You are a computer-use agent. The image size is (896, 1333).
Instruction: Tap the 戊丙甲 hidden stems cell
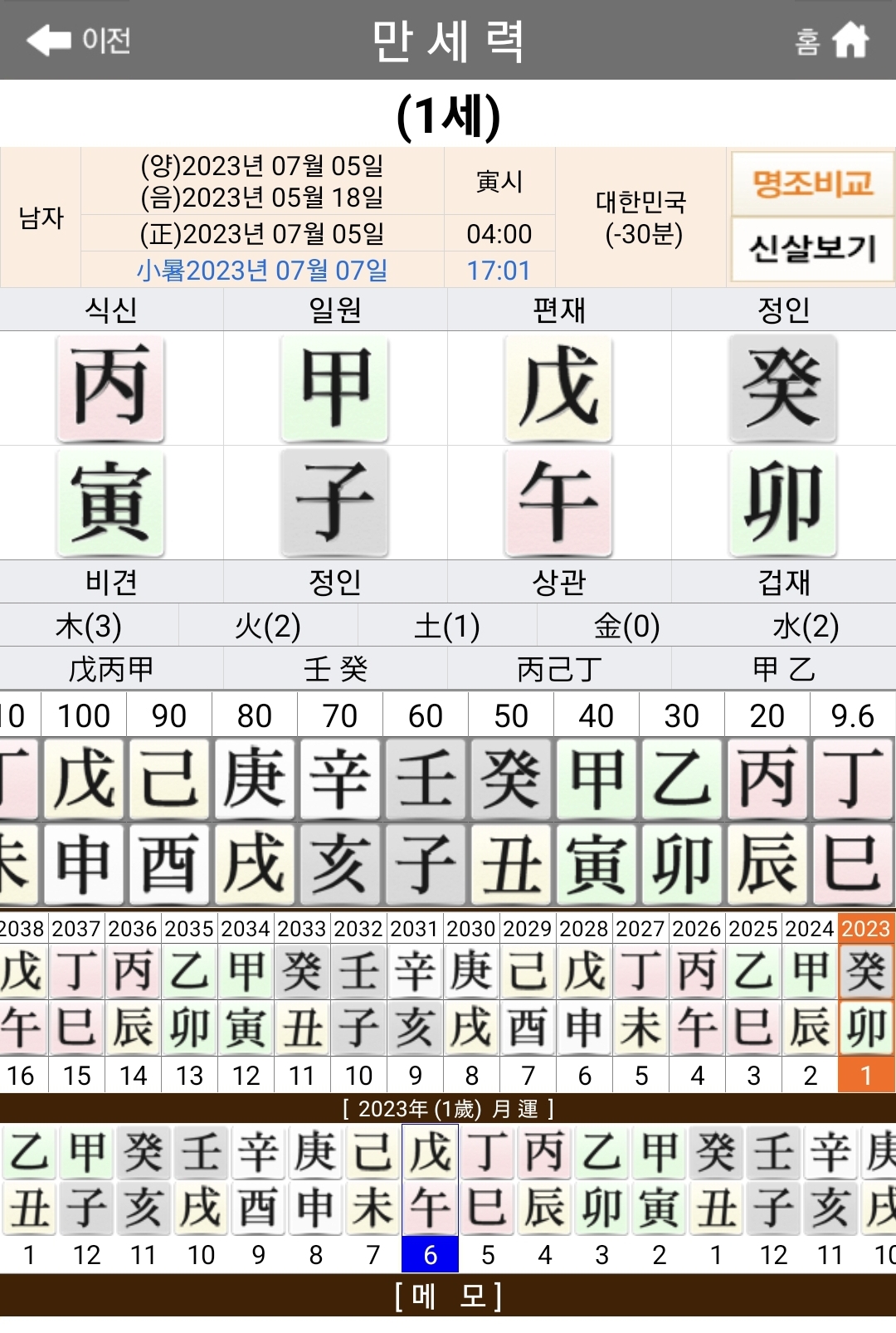pos(111,669)
